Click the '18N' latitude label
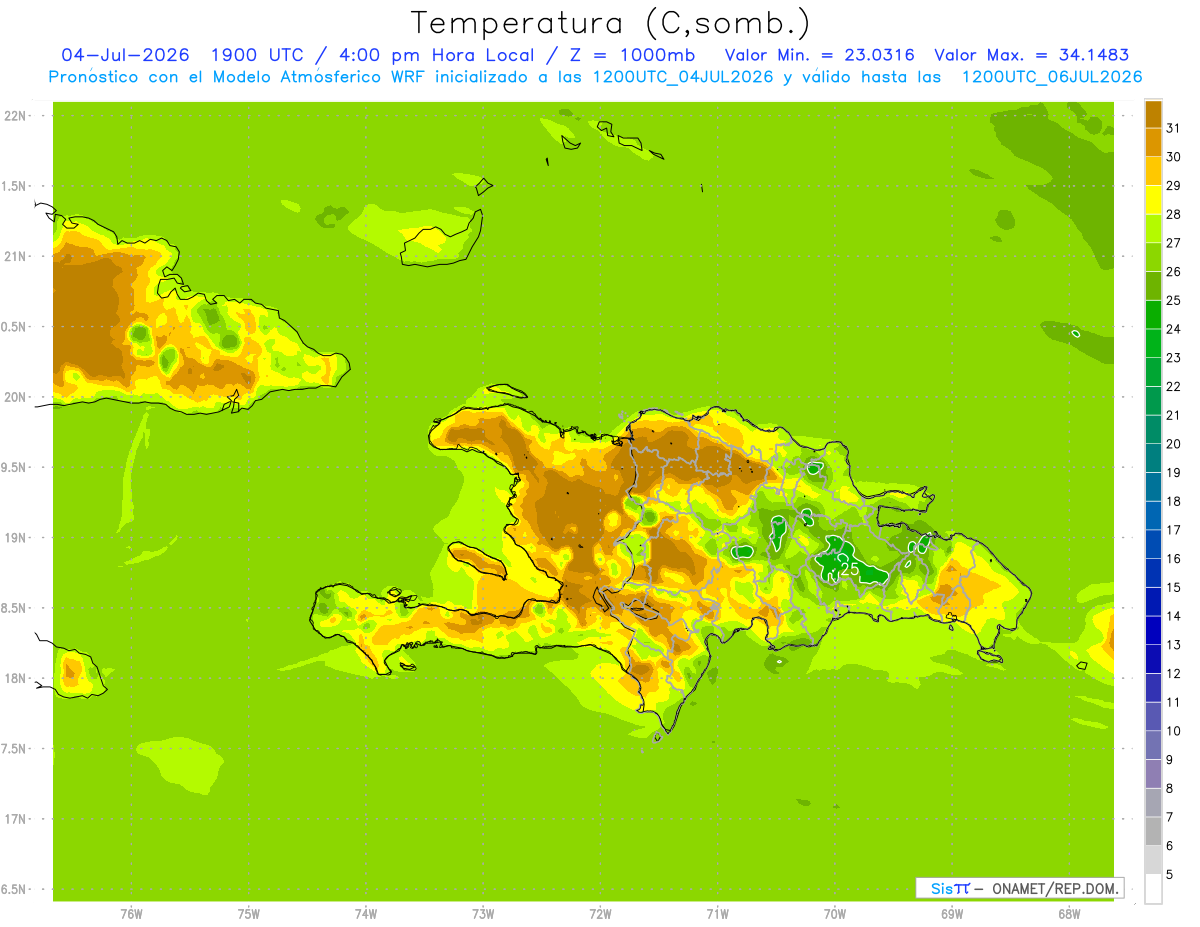Viewport: 1200px width, 927px height. pos(13,678)
